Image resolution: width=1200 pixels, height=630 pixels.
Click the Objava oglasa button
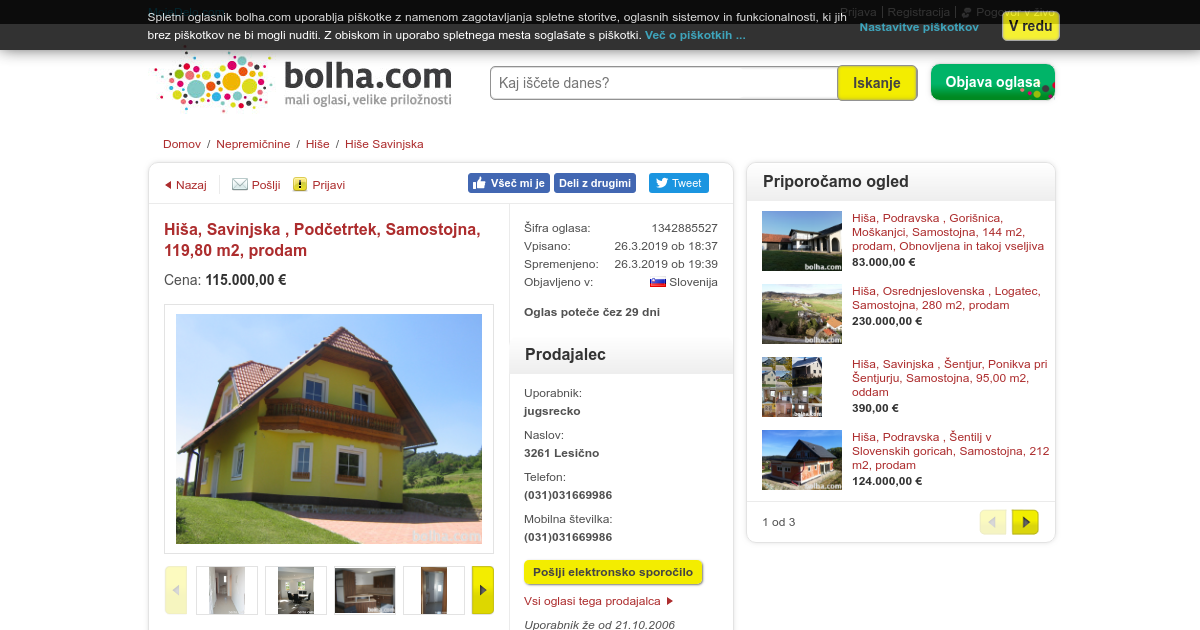point(993,82)
